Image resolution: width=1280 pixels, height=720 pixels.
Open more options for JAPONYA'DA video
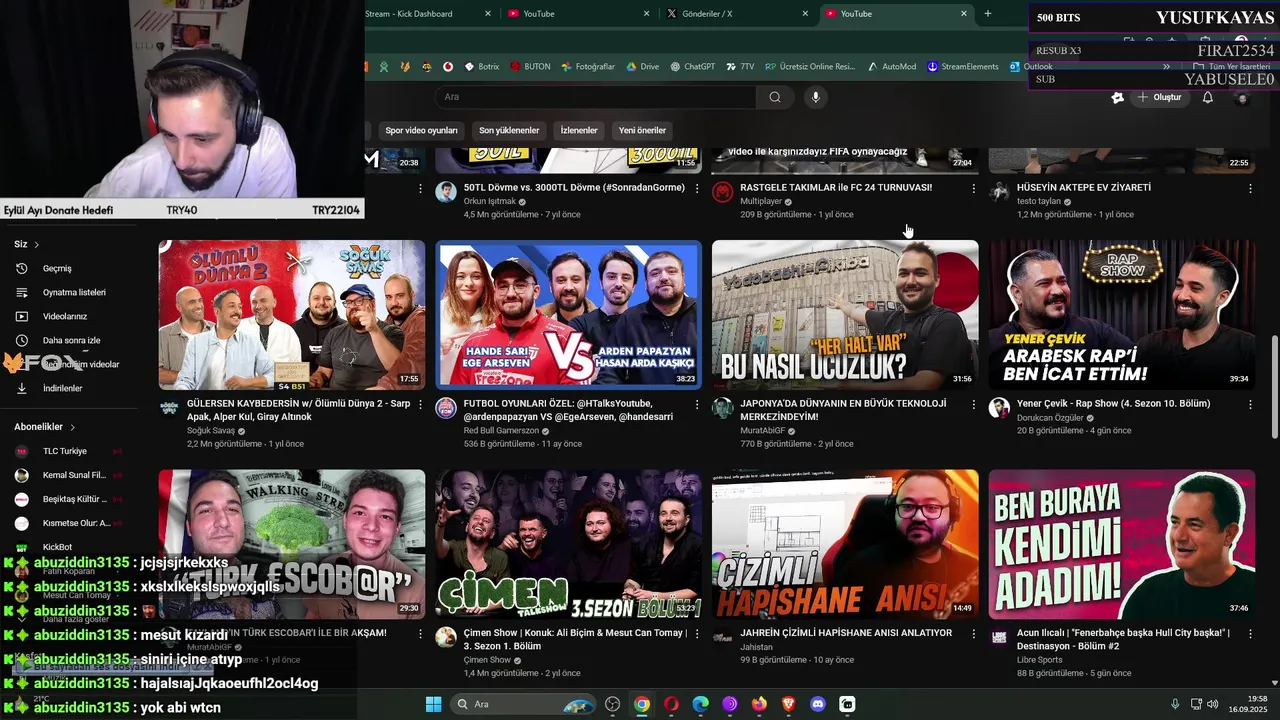coord(974,404)
